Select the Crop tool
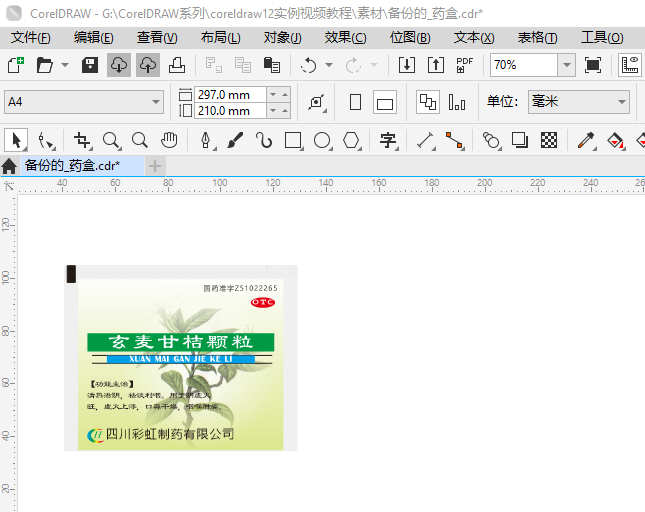Image resolution: width=645 pixels, height=512 pixels. point(82,141)
